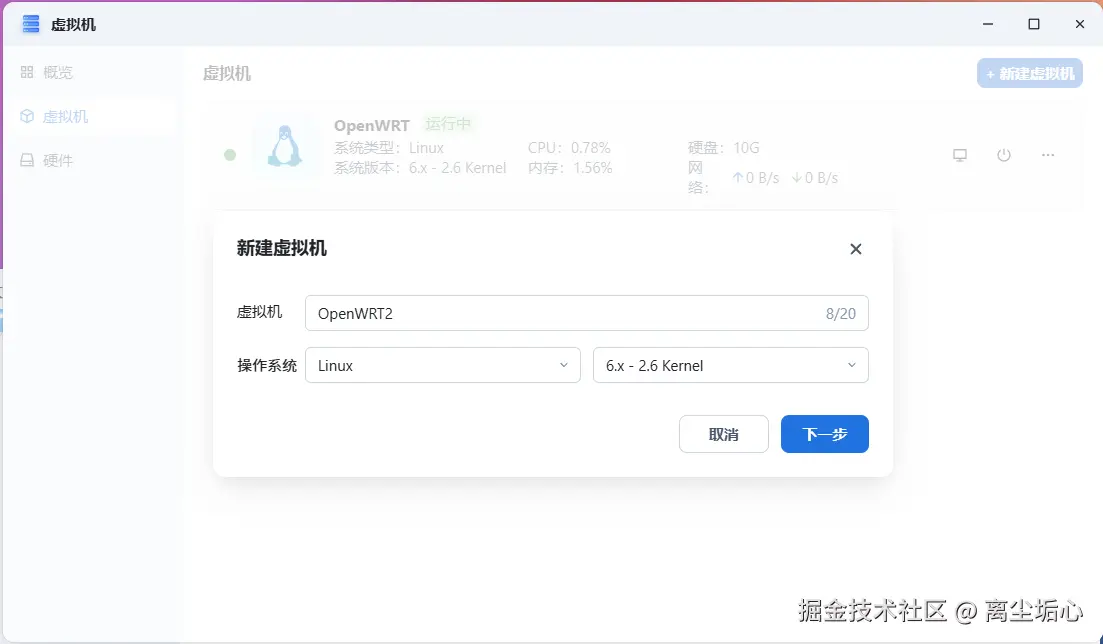
Task: Click the 8/20 character counter
Action: 841,314
